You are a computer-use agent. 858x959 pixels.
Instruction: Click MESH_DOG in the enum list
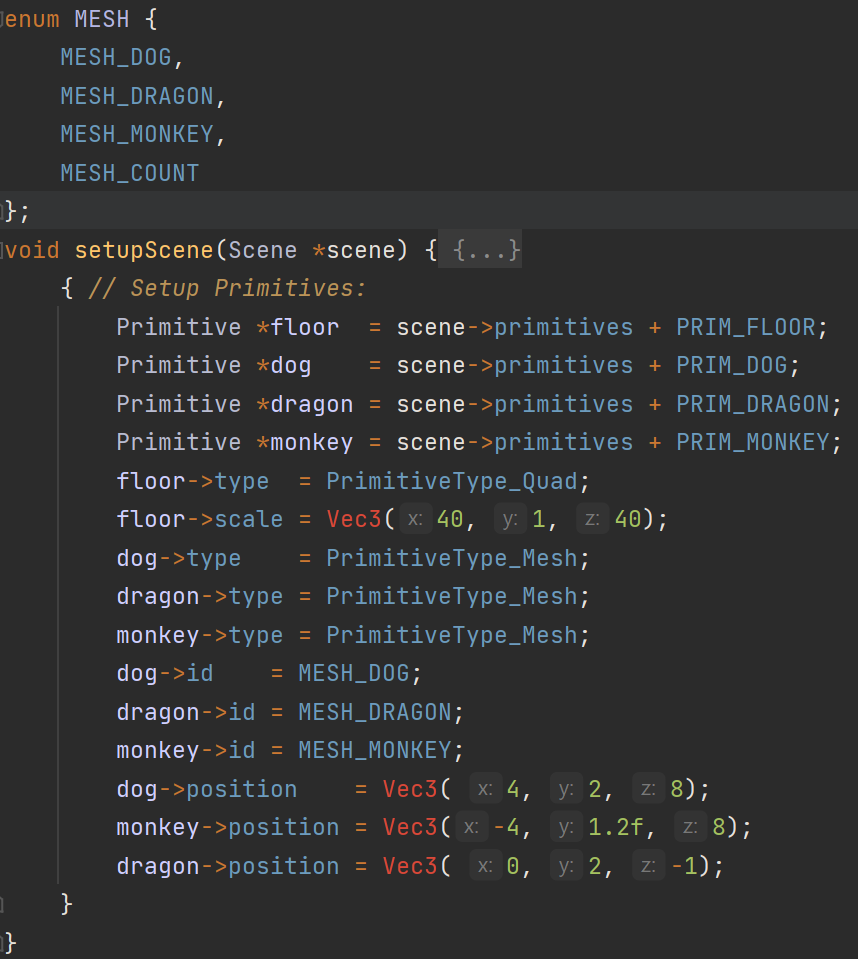(116, 57)
